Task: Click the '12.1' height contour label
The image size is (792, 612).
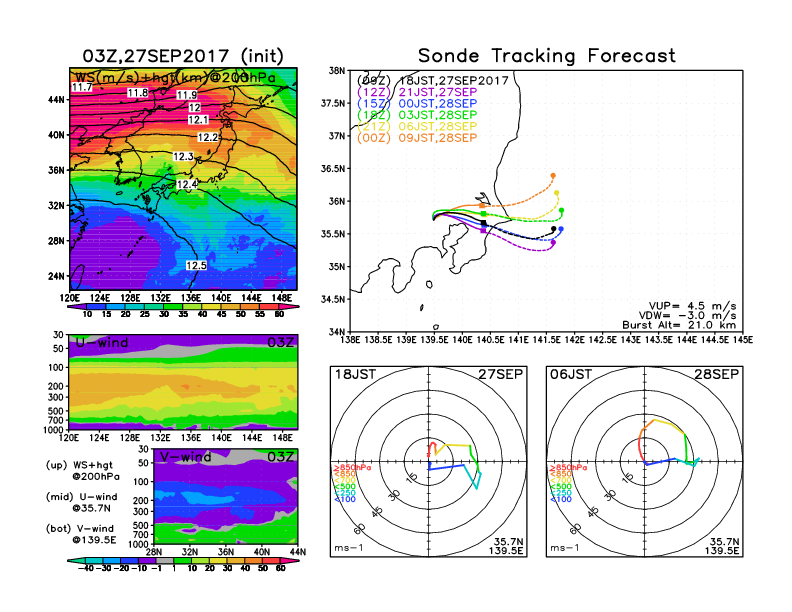Action: tap(198, 120)
